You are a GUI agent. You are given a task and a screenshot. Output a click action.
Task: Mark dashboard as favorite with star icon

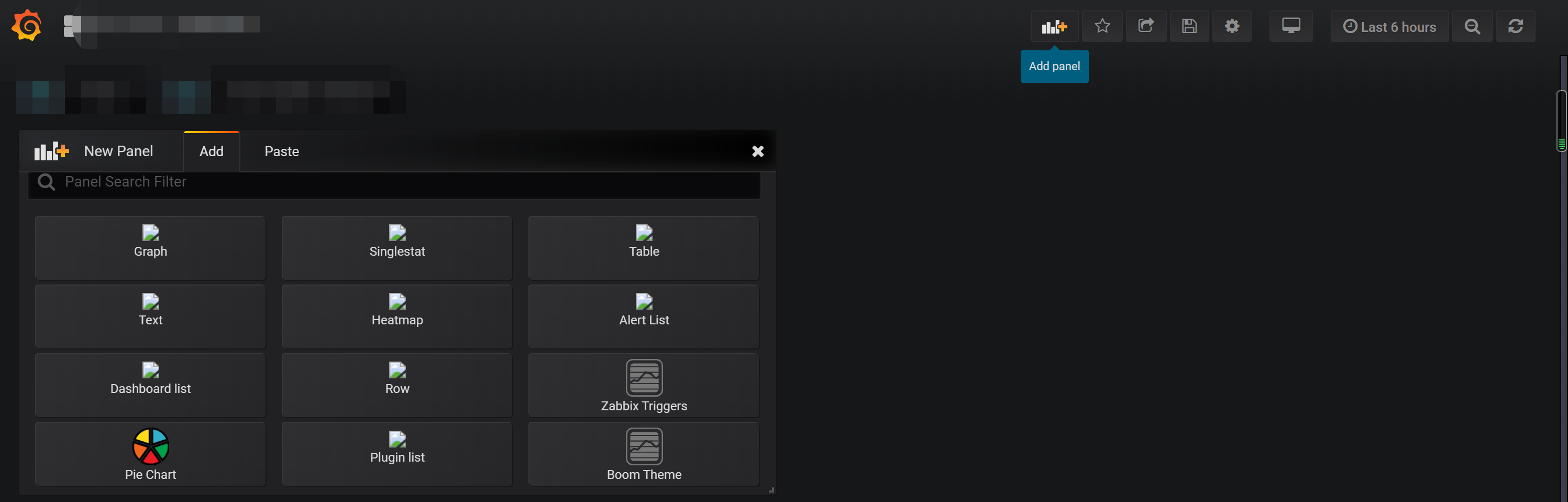[x=1102, y=26]
